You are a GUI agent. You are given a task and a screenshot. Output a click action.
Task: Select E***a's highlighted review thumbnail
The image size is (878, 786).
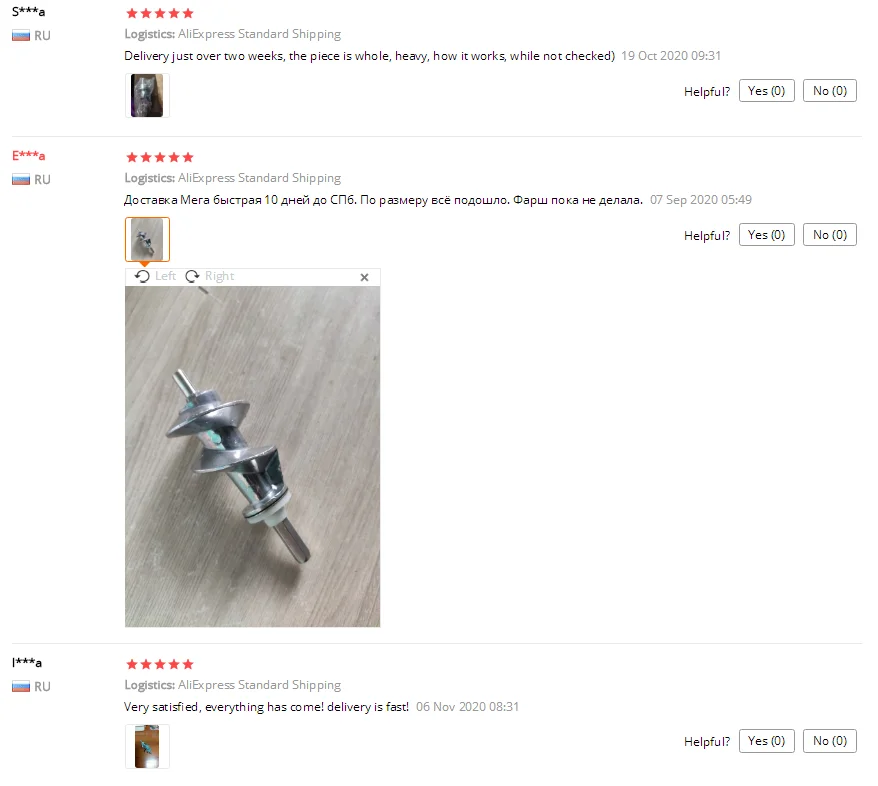147,240
